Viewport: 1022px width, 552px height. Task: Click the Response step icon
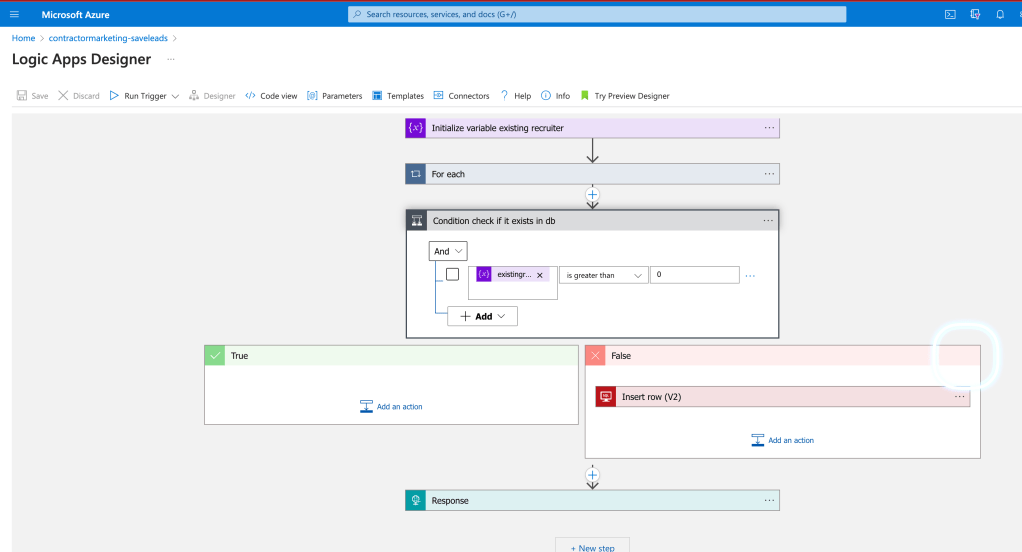click(x=416, y=501)
